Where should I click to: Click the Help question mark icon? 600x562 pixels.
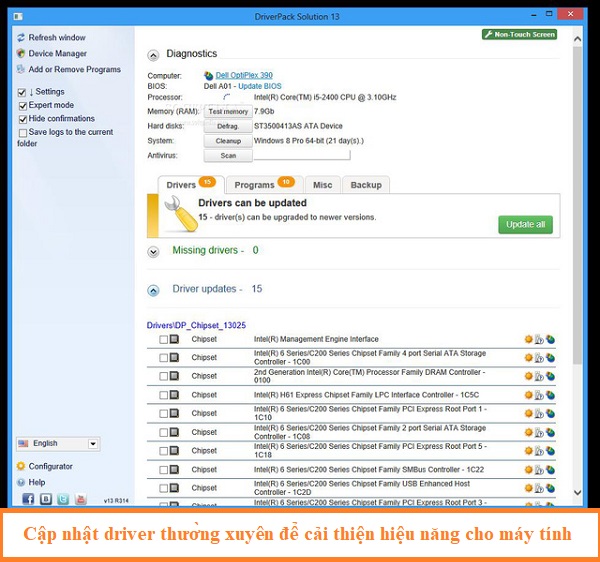tap(21, 482)
